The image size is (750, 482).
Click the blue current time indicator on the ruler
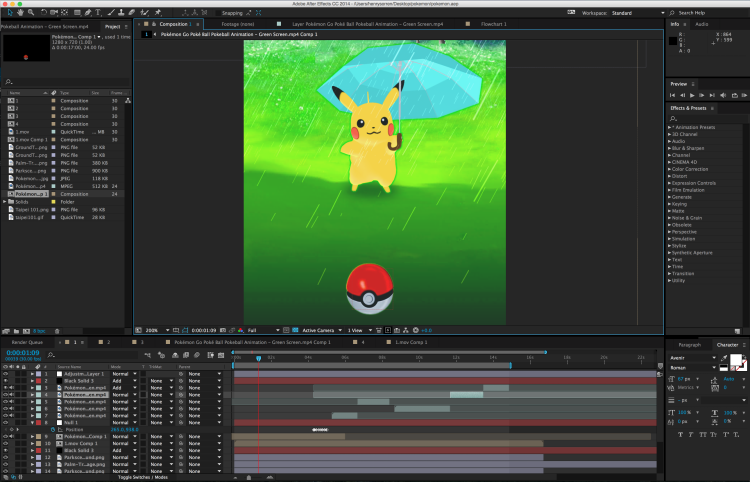[258, 358]
